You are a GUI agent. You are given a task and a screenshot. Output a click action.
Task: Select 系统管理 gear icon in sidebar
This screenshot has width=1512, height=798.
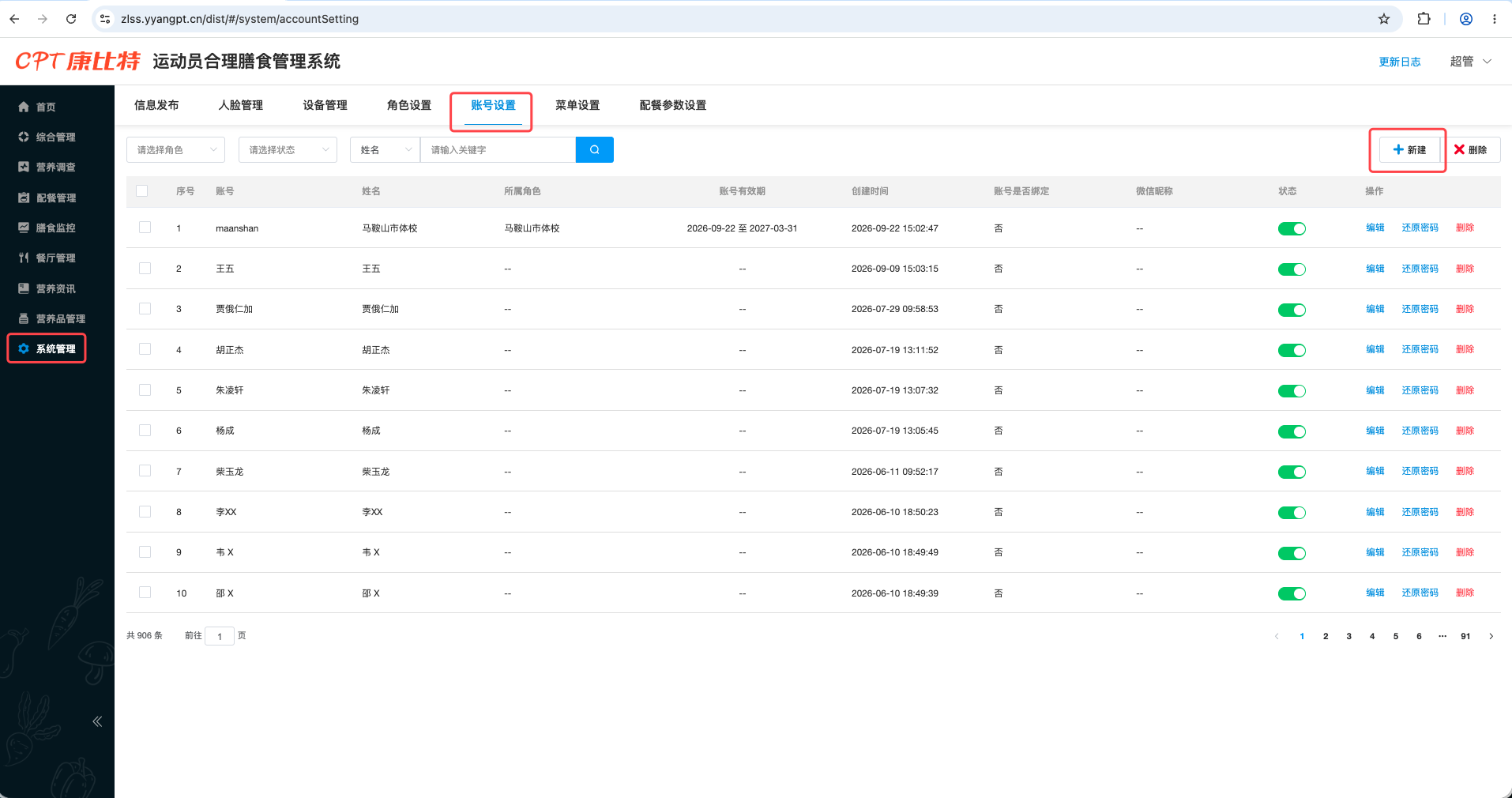[x=24, y=348]
